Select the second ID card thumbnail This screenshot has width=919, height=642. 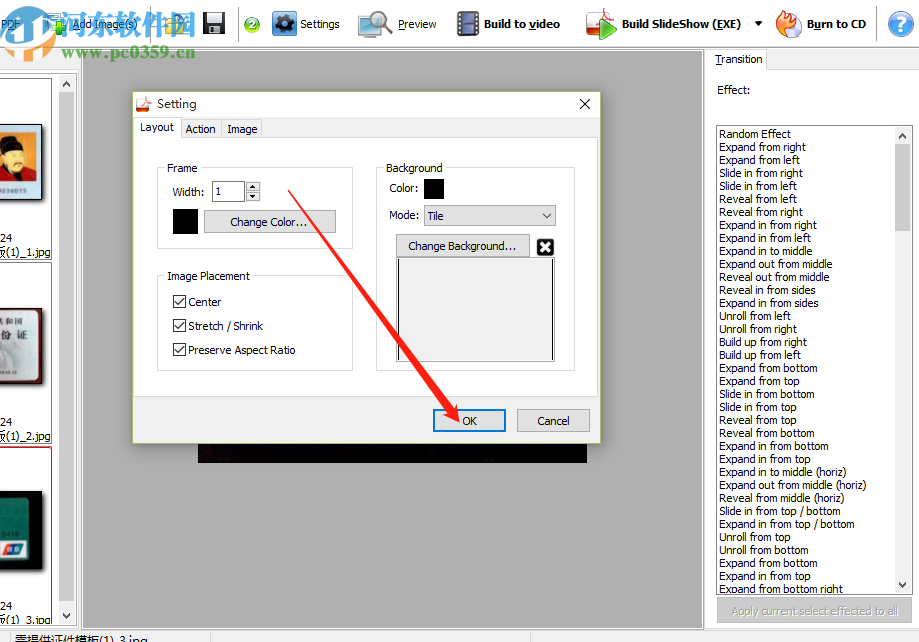point(21,346)
